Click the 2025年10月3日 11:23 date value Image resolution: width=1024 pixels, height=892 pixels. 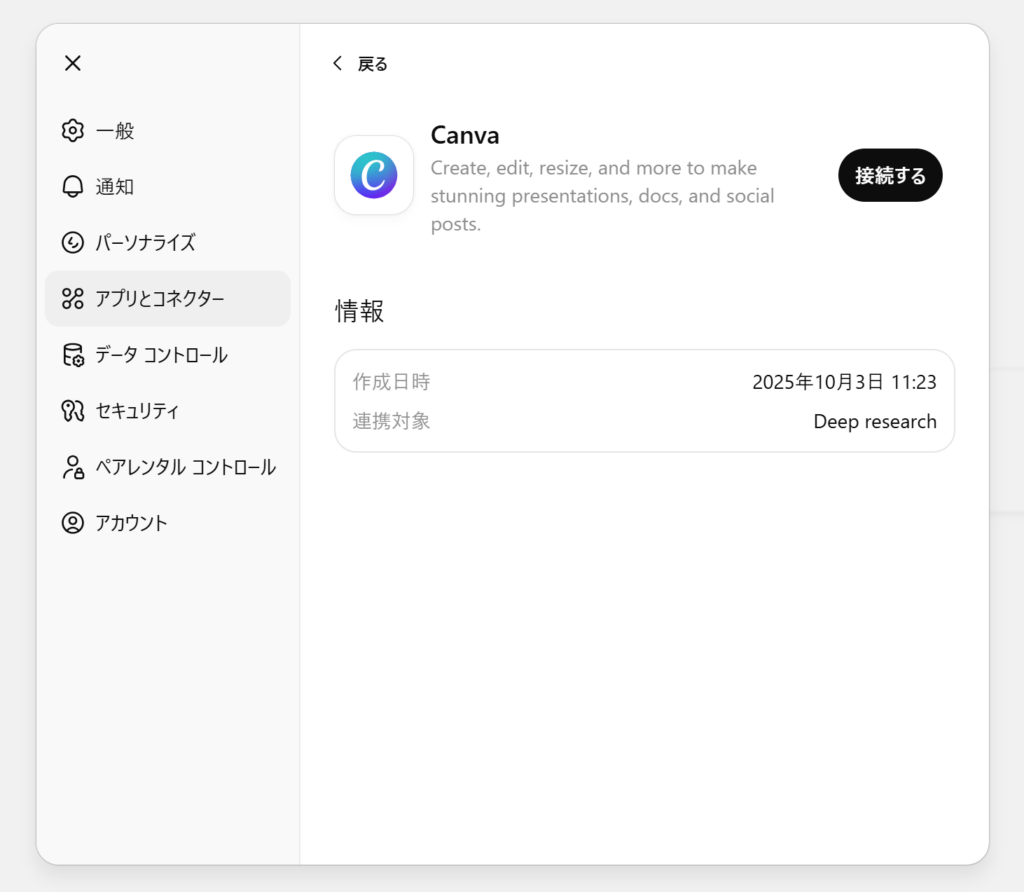pyautogui.click(x=844, y=382)
